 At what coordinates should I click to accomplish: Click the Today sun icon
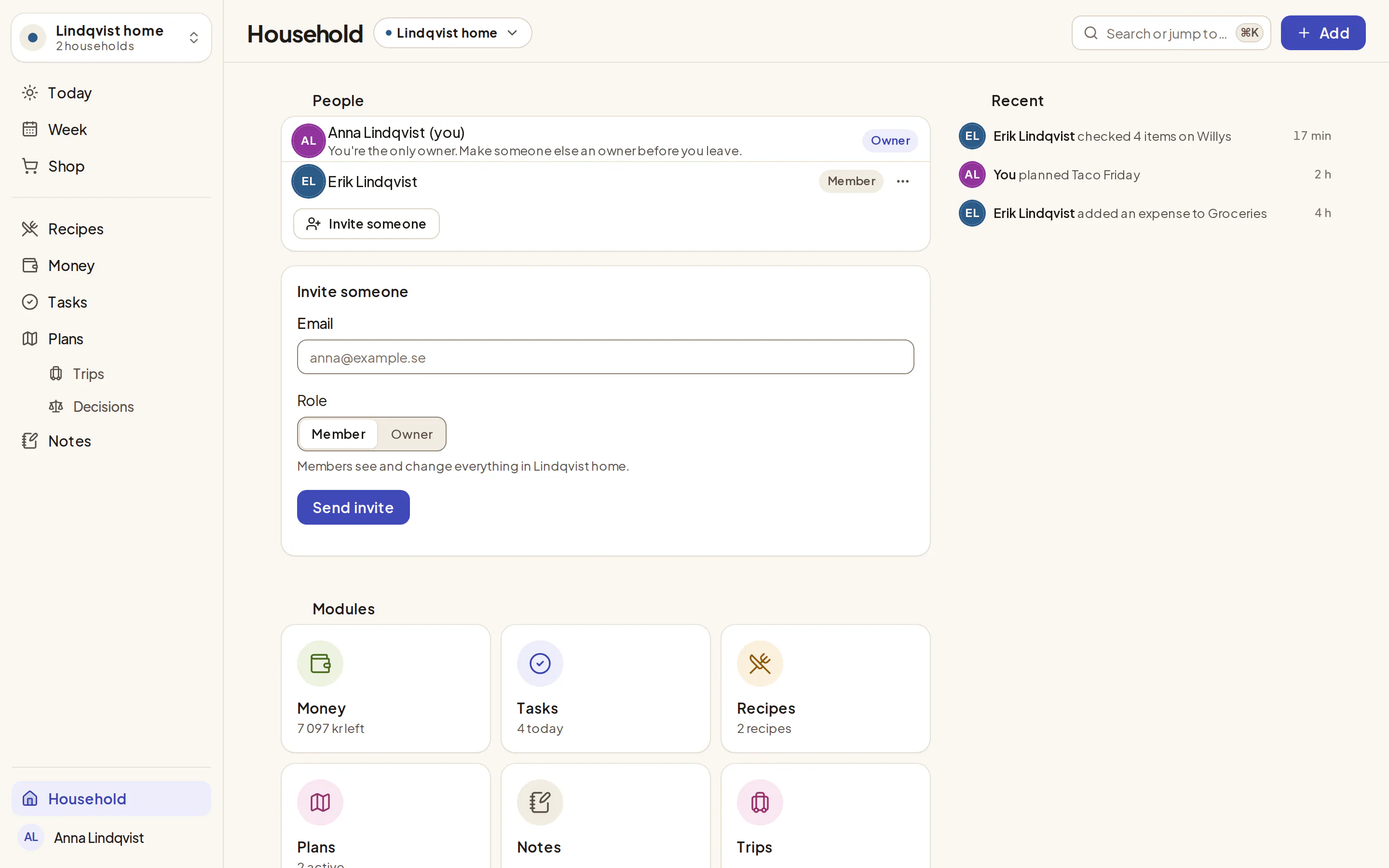coord(30,93)
